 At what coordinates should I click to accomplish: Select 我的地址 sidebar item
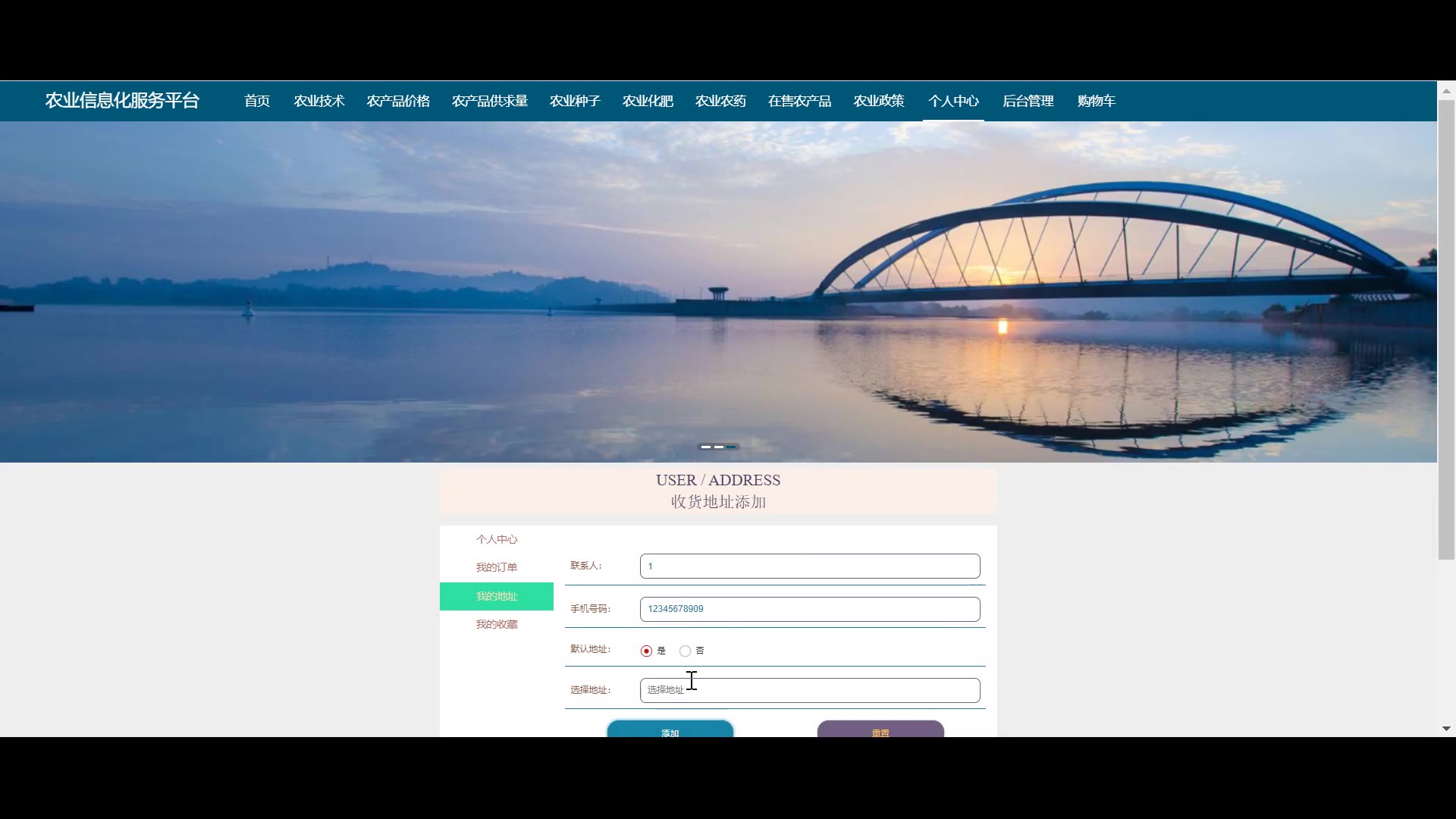[x=497, y=596]
